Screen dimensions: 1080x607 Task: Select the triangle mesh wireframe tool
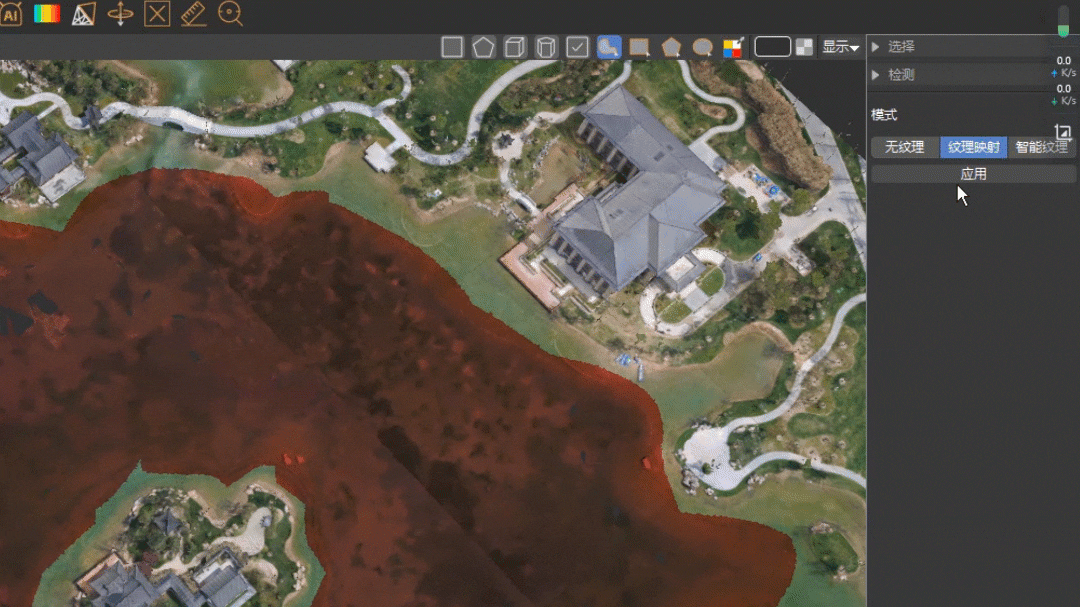point(84,14)
